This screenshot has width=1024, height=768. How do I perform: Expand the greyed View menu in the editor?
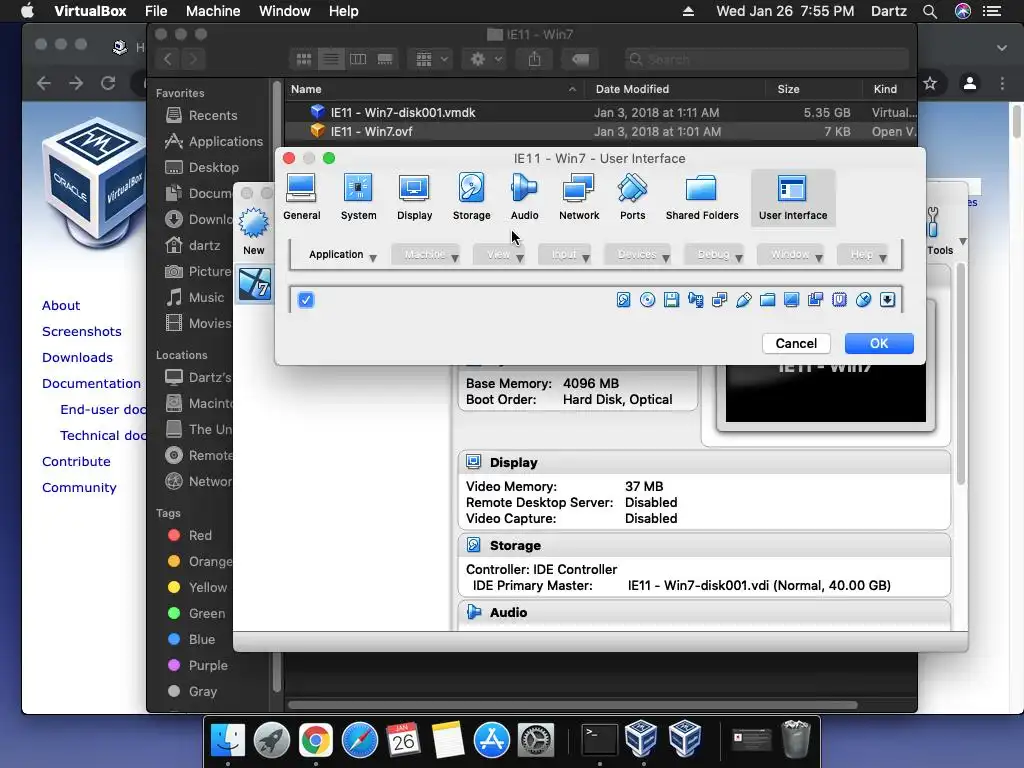coord(500,255)
